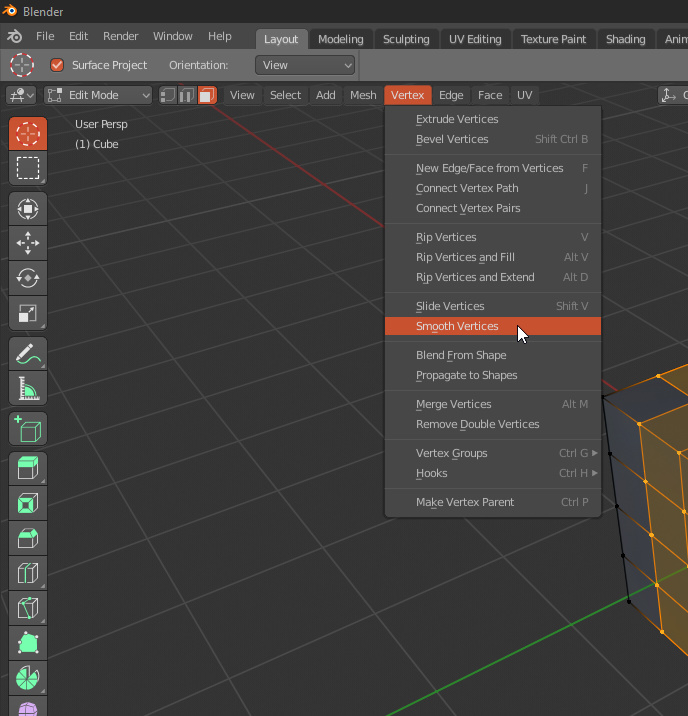
Task: Open the File menu
Action: pyautogui.click(x=45, y=36)
